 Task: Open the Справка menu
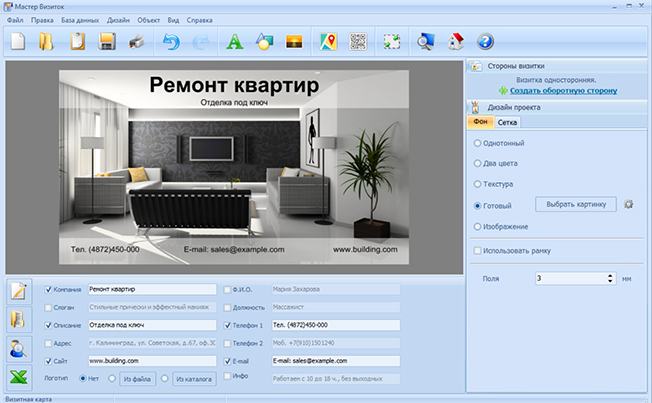[200, 20]
